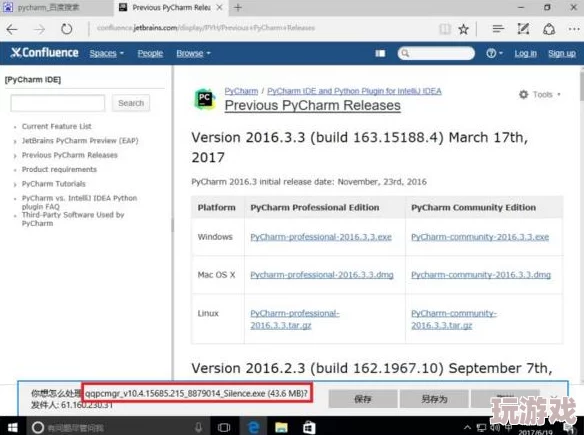The height and width of the screenshot is (435, 584).
Task: Open reading view book icon
Action: click(x=445, y=29)
